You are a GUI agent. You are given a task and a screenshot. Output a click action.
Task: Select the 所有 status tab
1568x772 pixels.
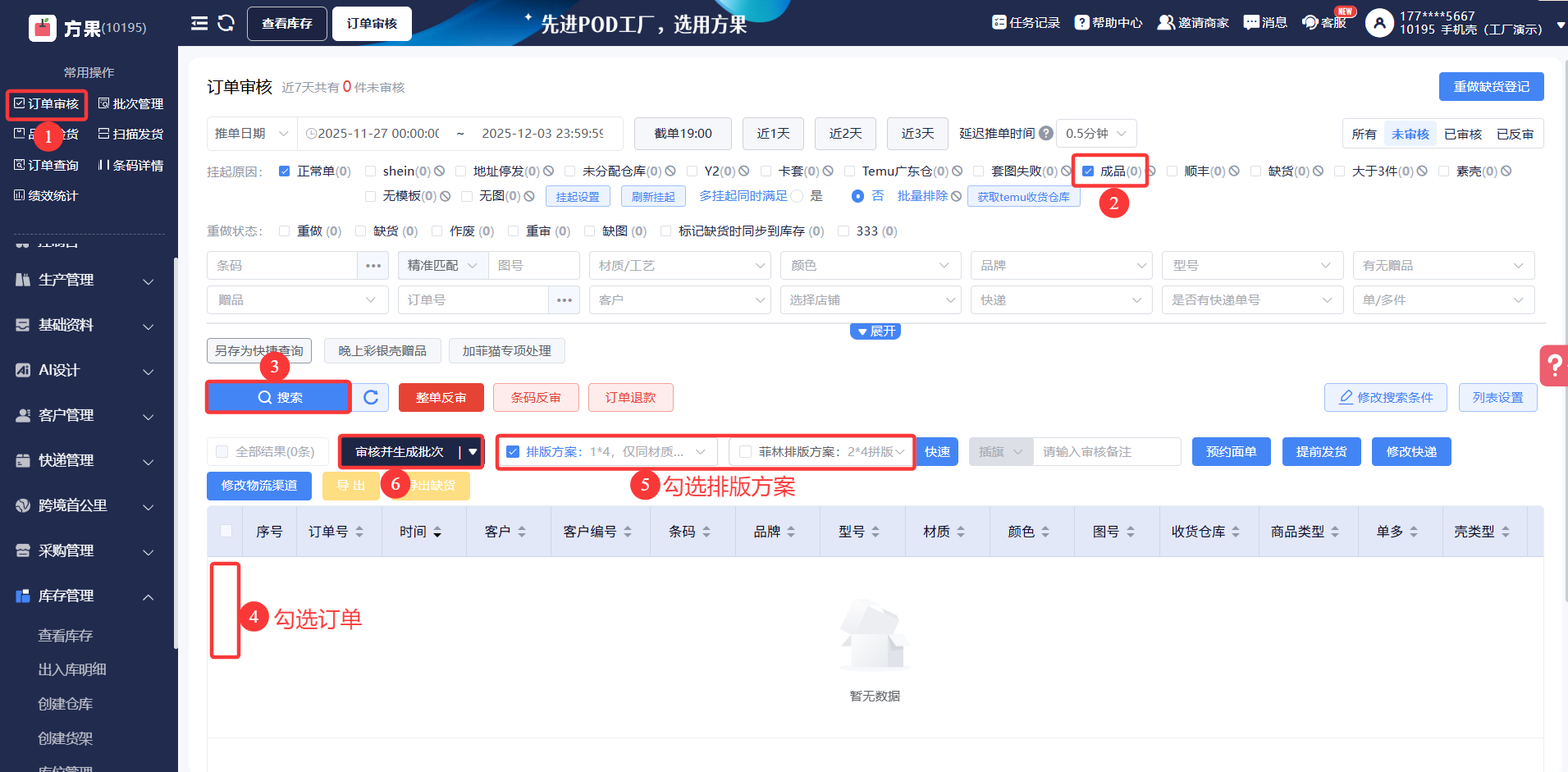point(1364,134)
